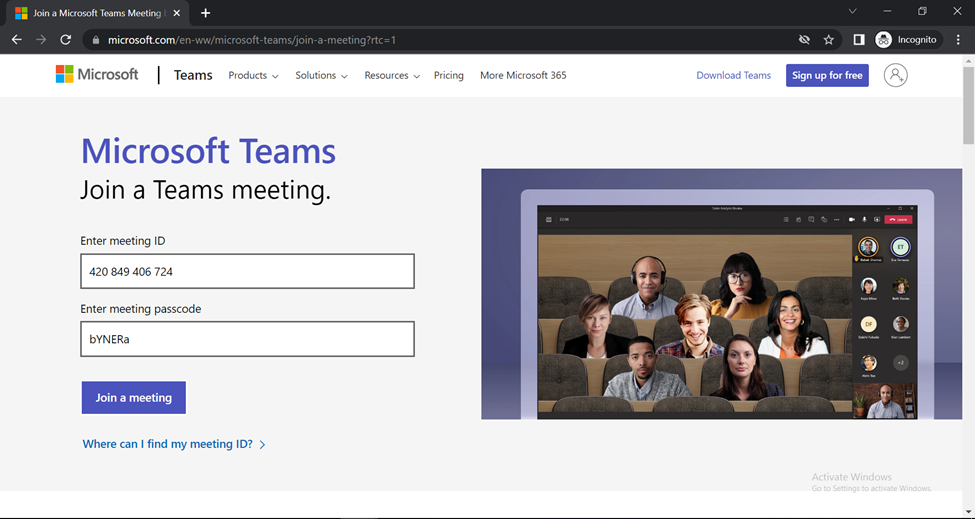
Task: Expand the Solutions dropdown menu
Action: [321, 75]
